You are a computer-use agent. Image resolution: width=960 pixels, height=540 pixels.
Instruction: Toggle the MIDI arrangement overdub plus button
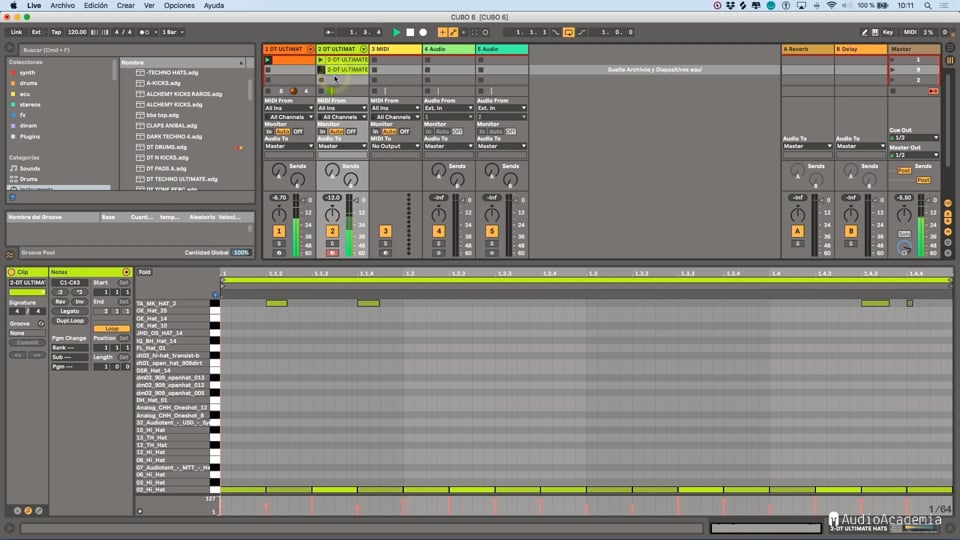442,32
